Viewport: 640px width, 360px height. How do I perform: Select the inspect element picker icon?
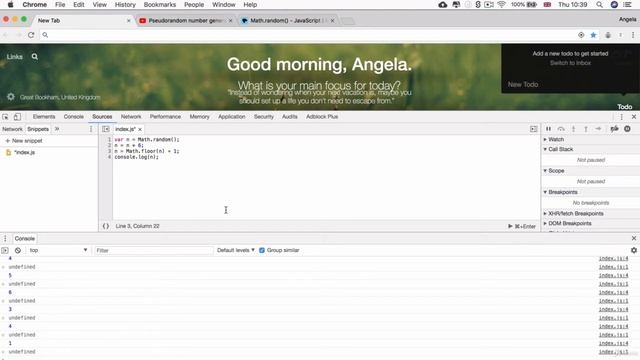click(5, 117)
